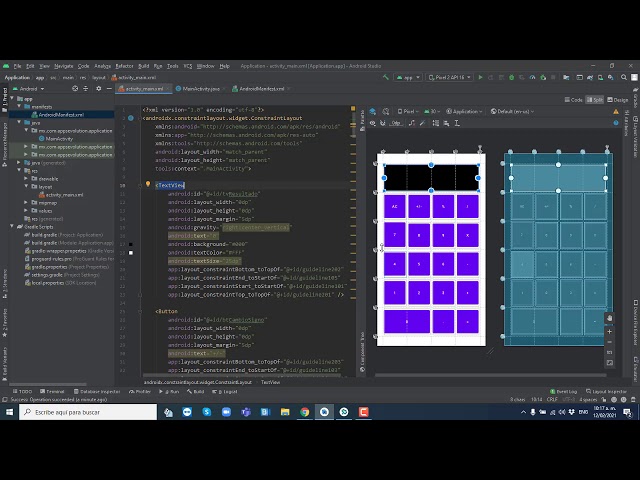Click the Guidelines icon in design toolbar

[x=457, y=123]
